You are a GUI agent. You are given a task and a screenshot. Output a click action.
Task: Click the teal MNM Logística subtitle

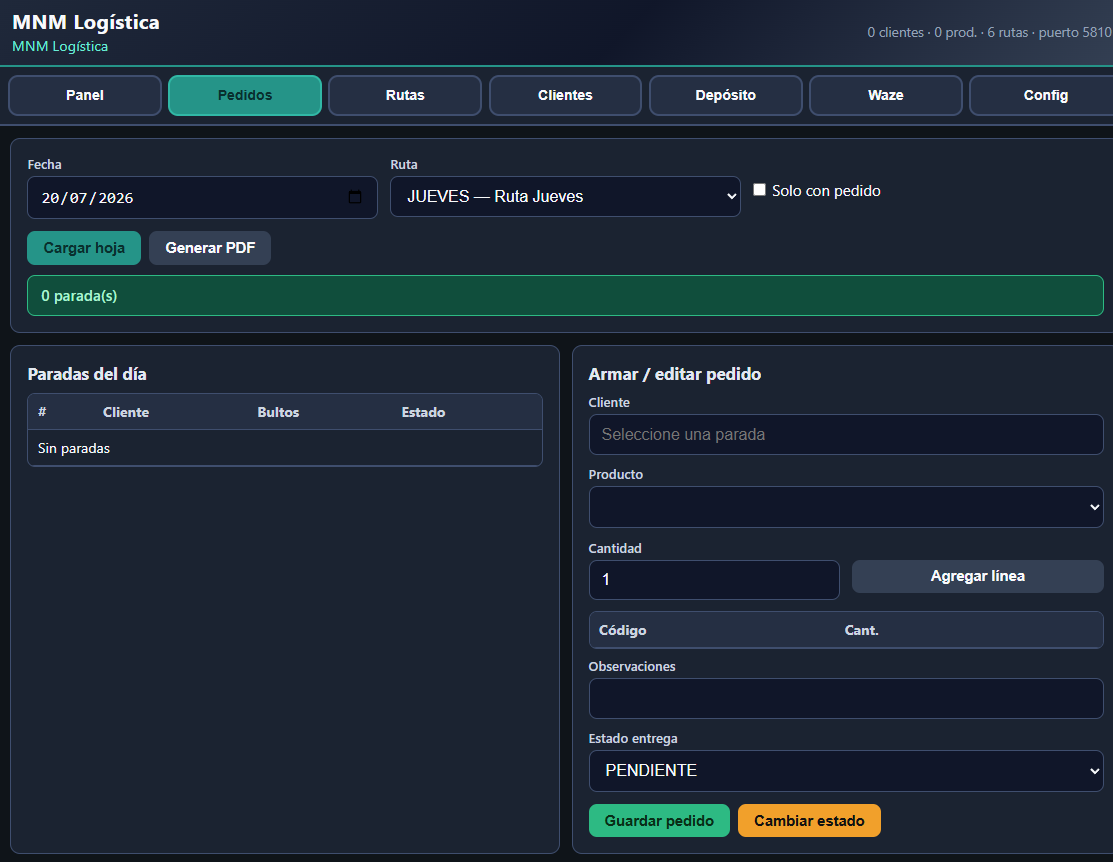click(60, 46)
